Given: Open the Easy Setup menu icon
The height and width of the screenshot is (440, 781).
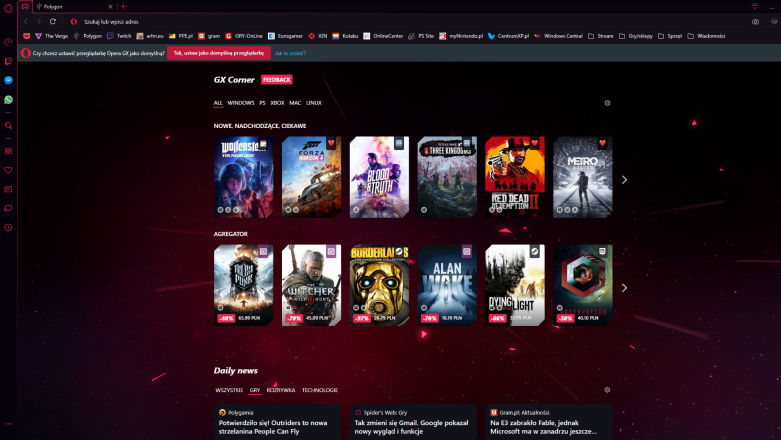Looking at the screenshot, I should [x=755, y=6].
